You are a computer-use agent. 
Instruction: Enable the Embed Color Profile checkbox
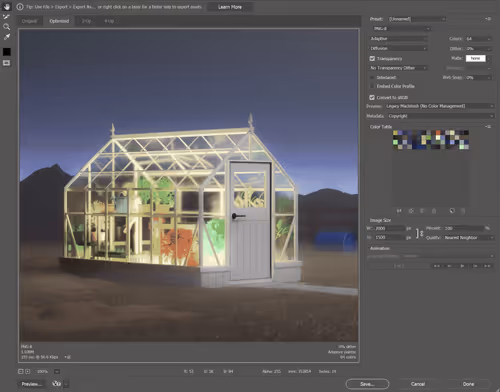372,86
